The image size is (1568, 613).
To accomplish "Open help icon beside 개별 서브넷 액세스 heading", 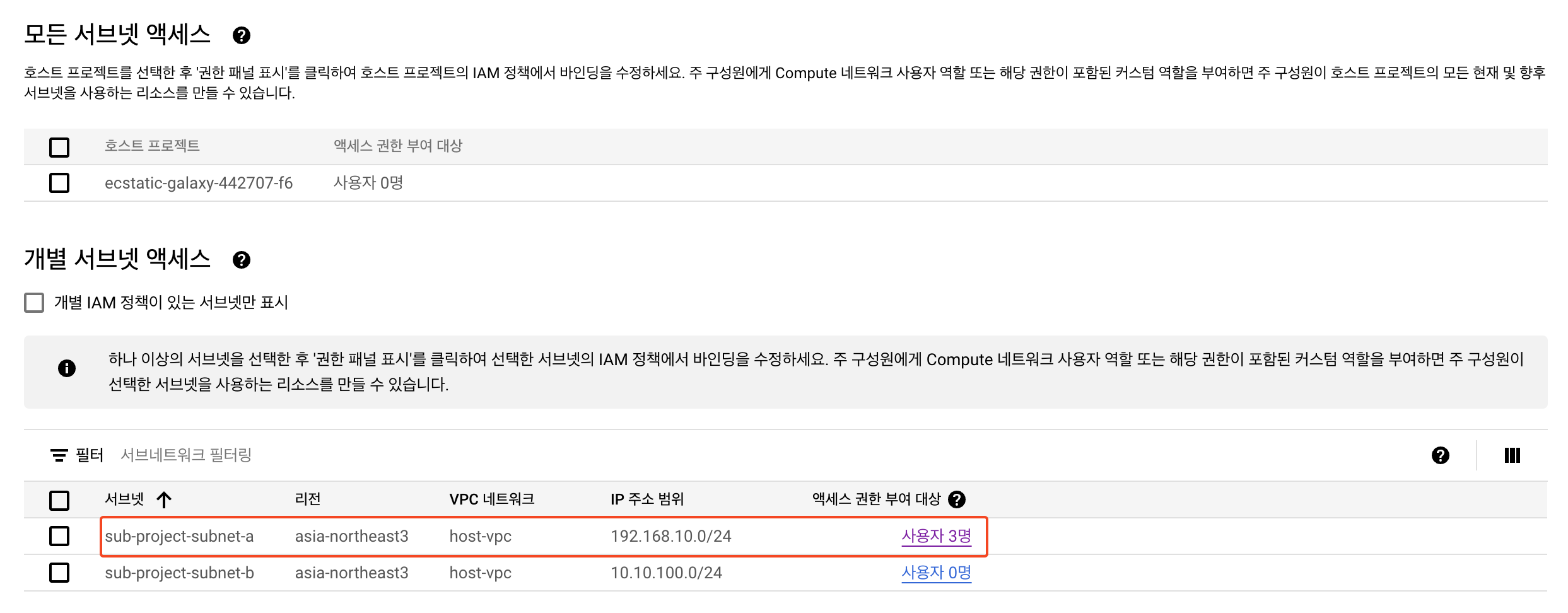I will [x=241, y=260].
